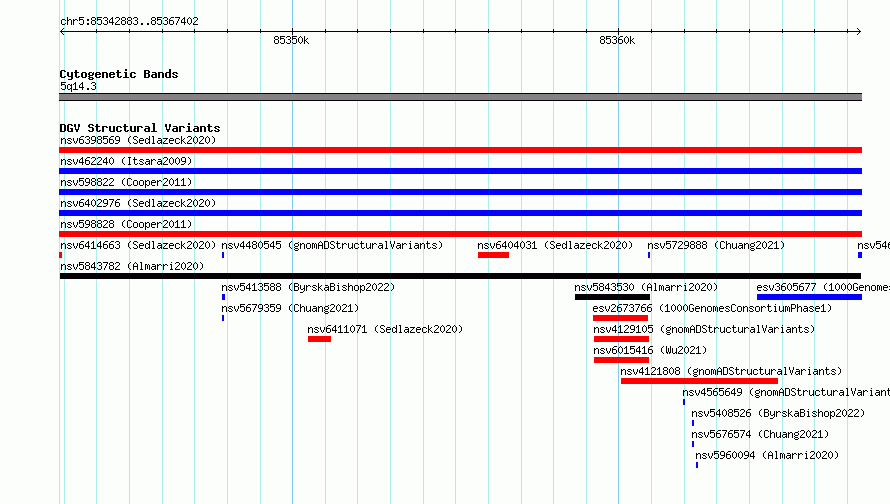Select the blue marker under nsv5729888
The image size is (890, 504).
coord(649,255)
